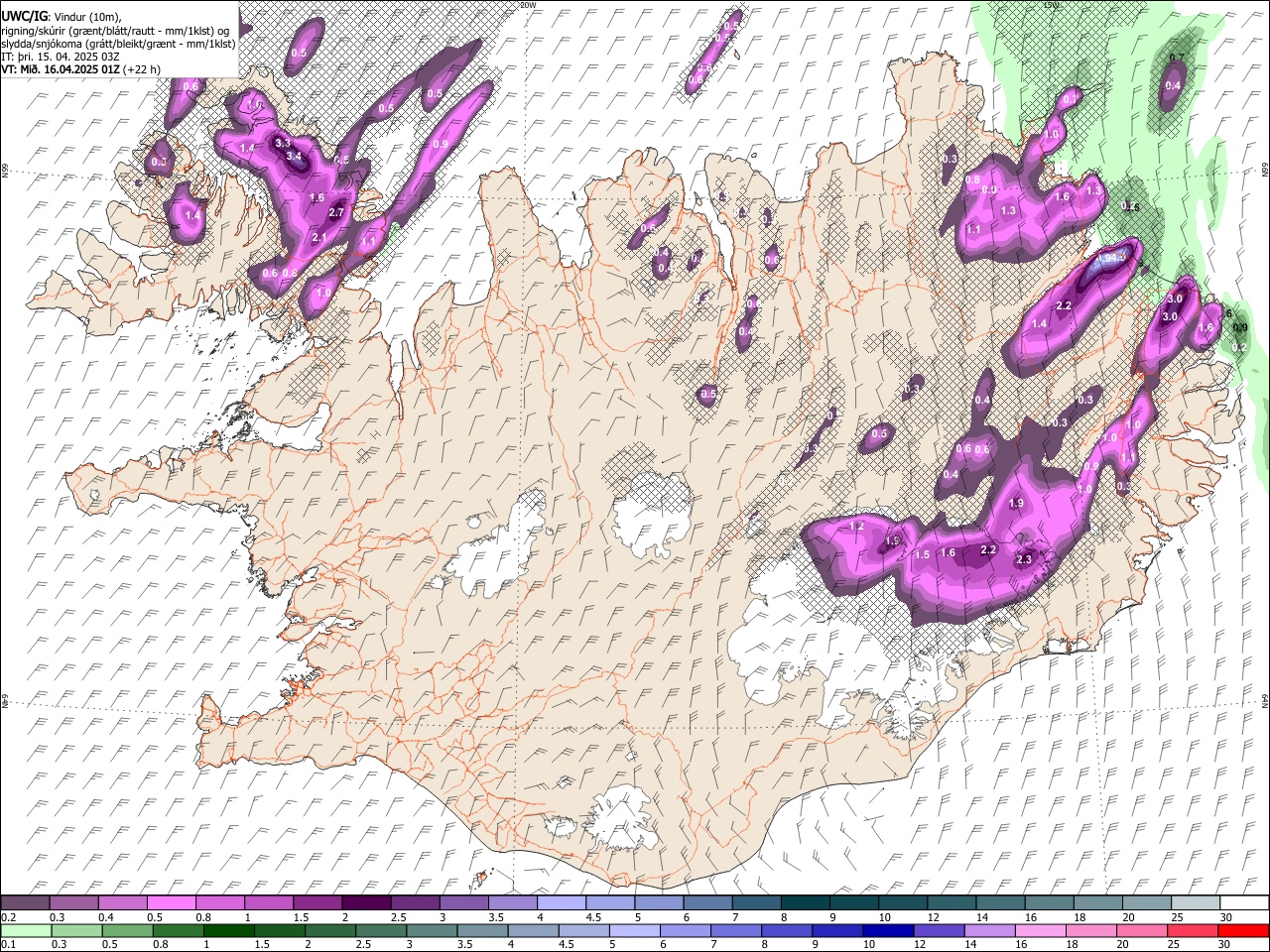Click the 1.2 precipitation value on the map

(858, 526)
